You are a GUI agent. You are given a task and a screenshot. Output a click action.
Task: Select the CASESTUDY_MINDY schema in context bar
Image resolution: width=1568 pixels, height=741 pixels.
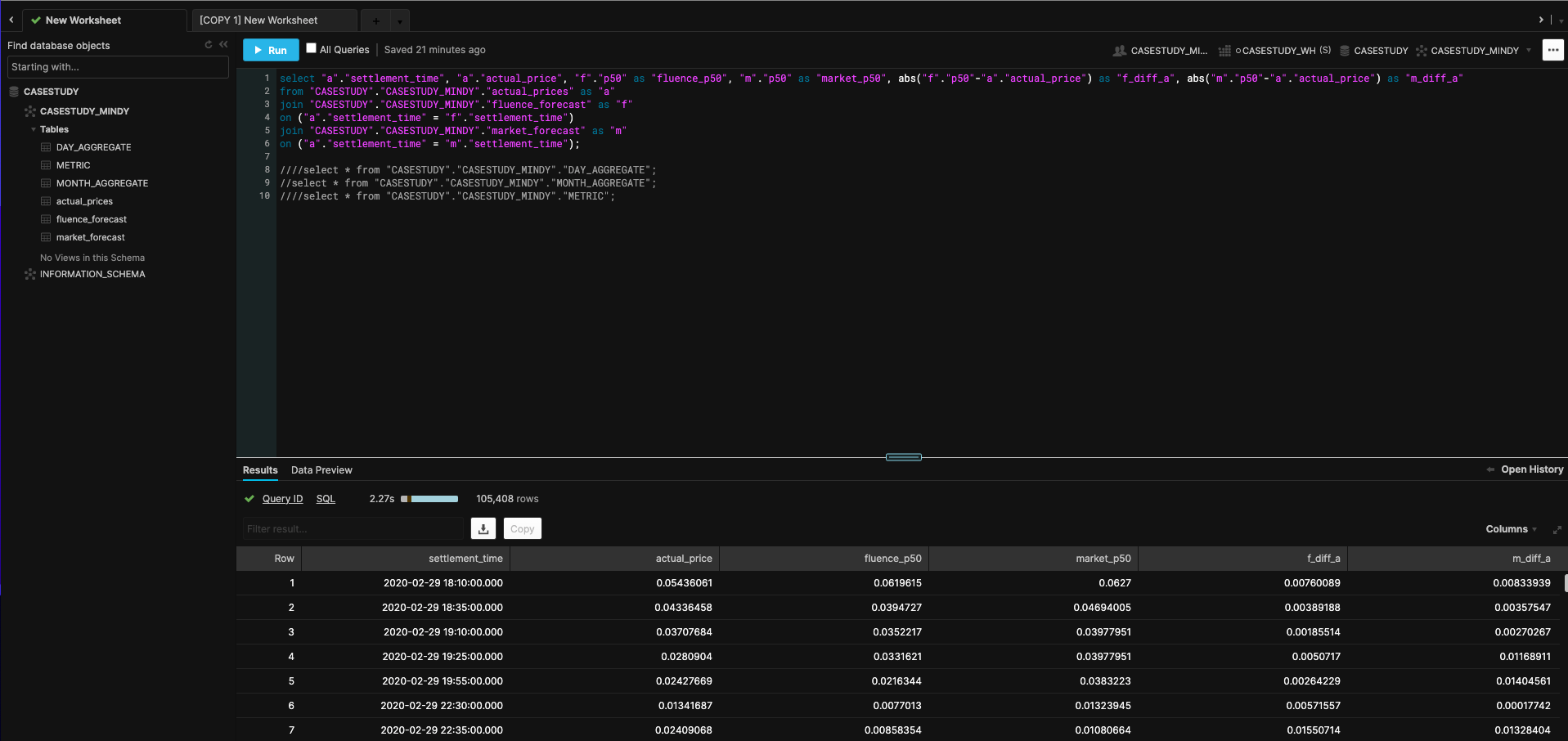1475,51
